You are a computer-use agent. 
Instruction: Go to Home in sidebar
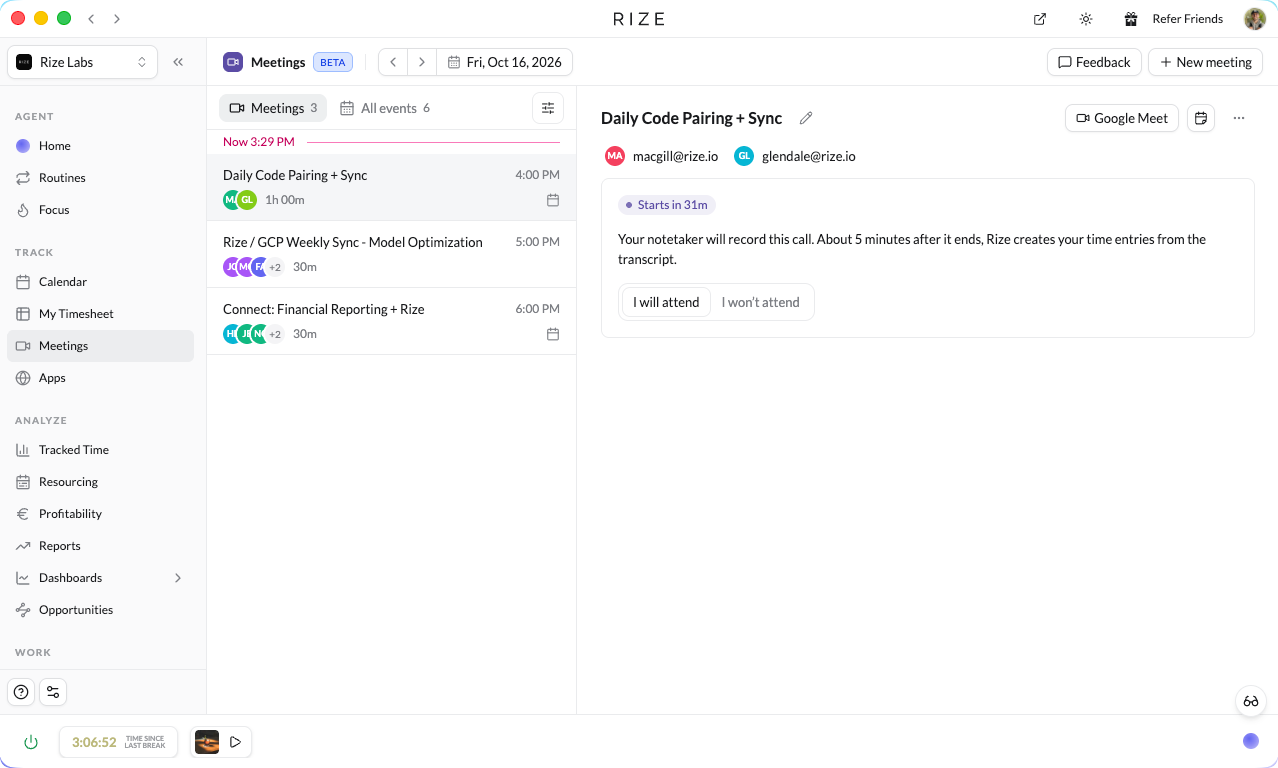(100, 146)
